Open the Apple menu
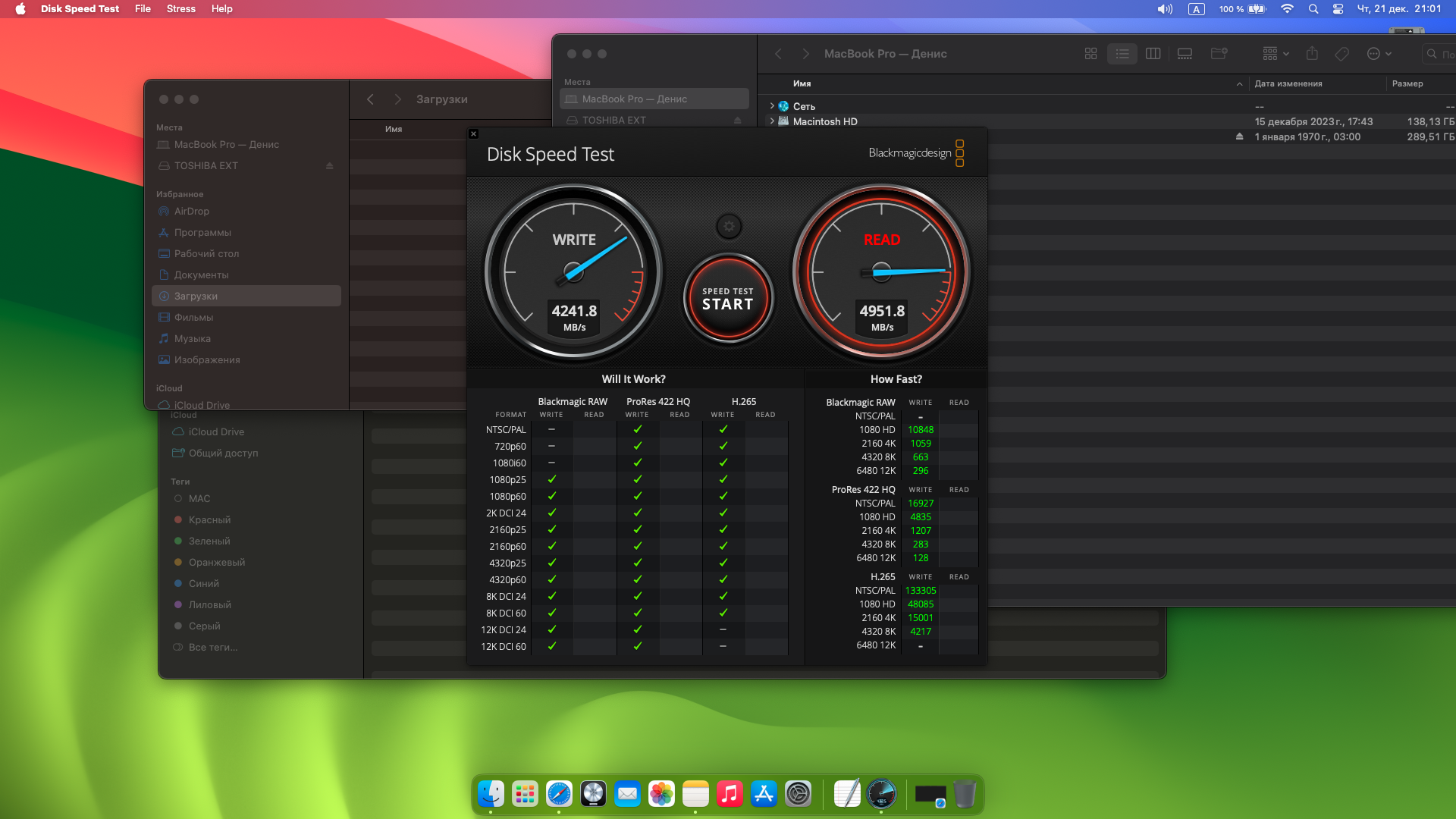 click(x=20, y=9)
